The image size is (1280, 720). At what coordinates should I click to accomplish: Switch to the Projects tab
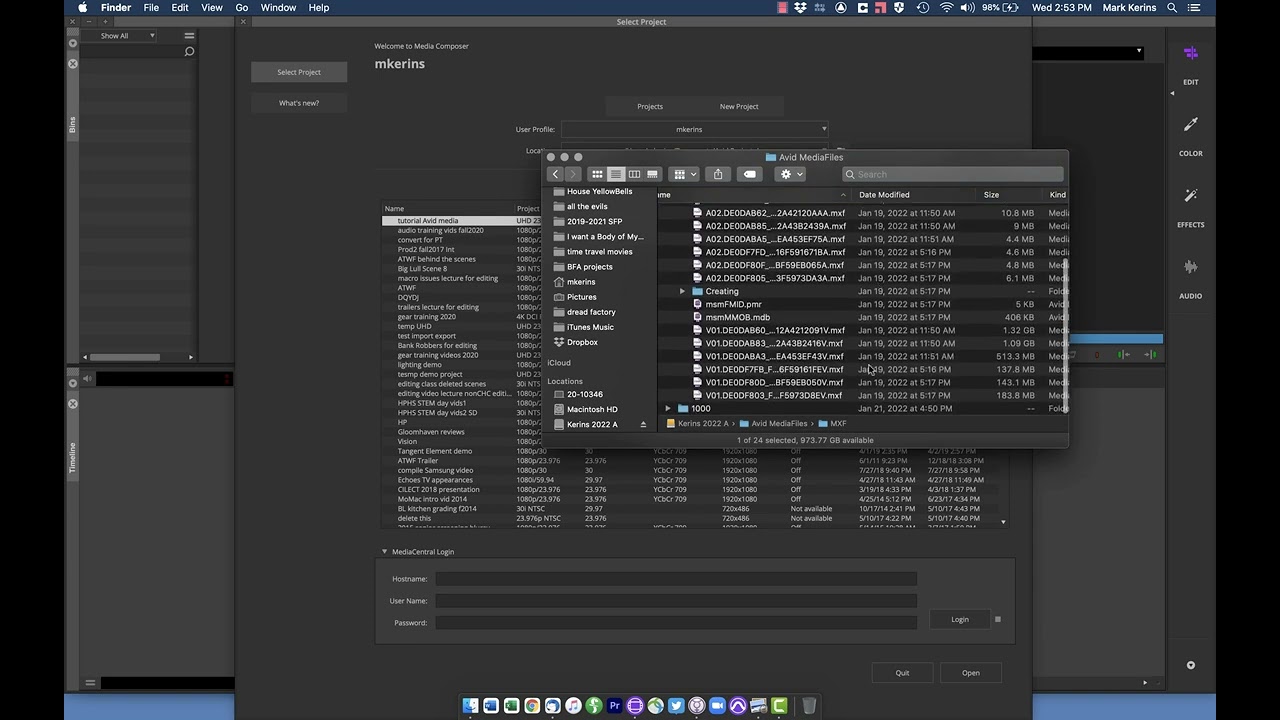(x=650, y=106)
